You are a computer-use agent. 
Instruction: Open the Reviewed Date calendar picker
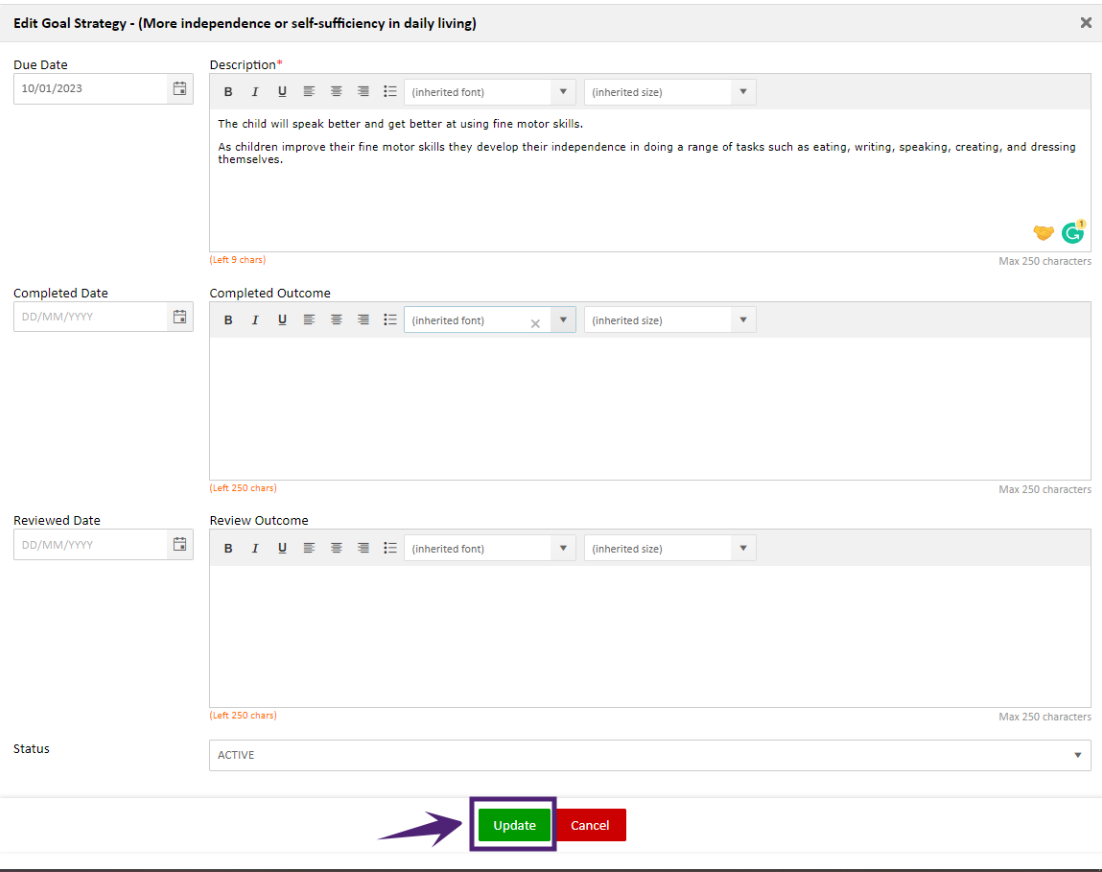coord(180,545)
